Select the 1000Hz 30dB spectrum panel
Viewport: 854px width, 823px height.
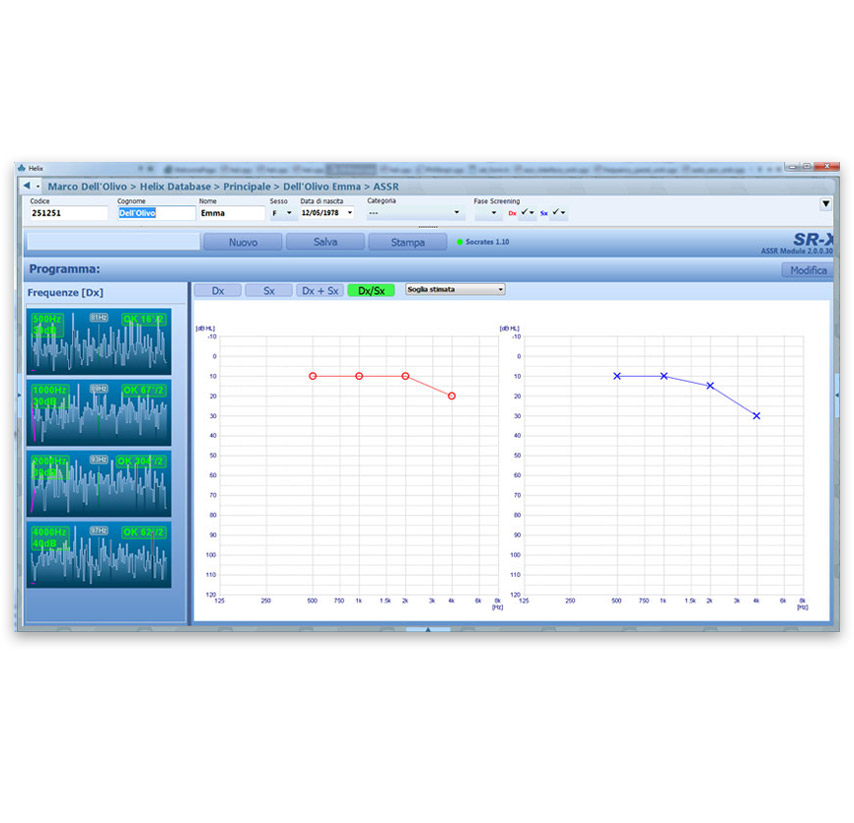click(99, 413)
